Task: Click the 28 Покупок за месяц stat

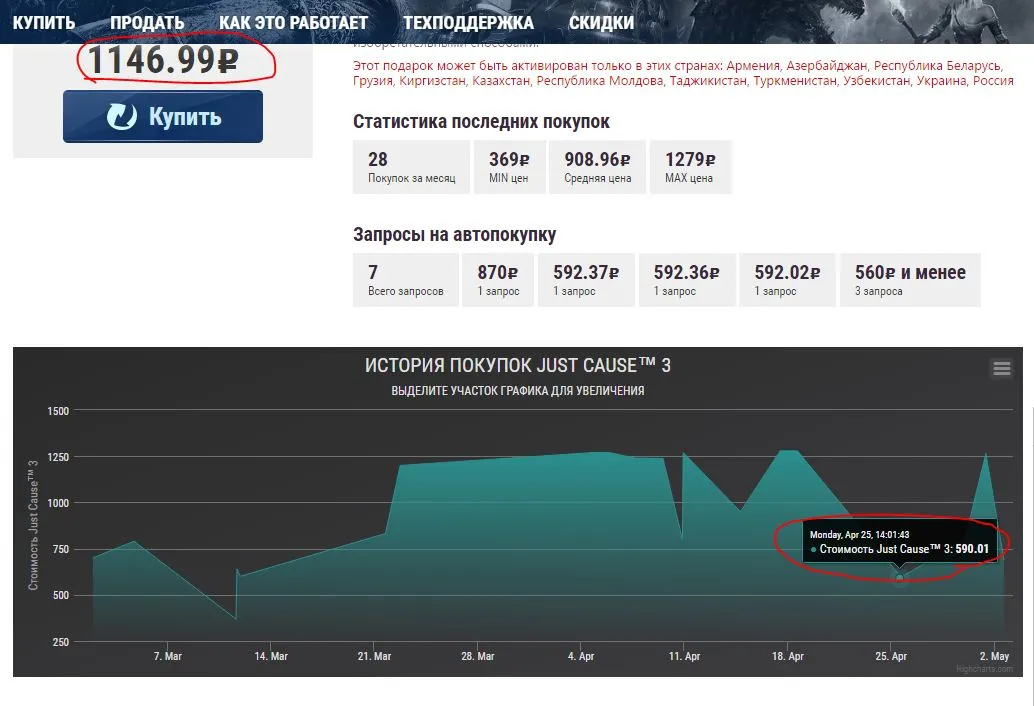Action: click(x=411, y=167)
